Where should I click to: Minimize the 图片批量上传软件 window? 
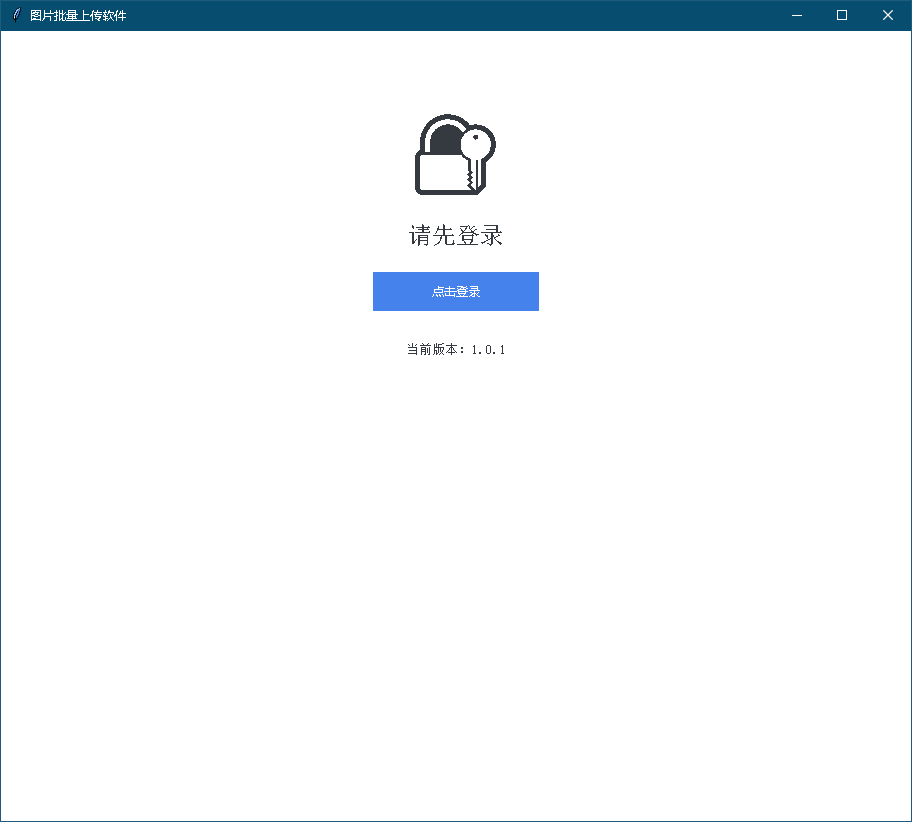[797, 15]
